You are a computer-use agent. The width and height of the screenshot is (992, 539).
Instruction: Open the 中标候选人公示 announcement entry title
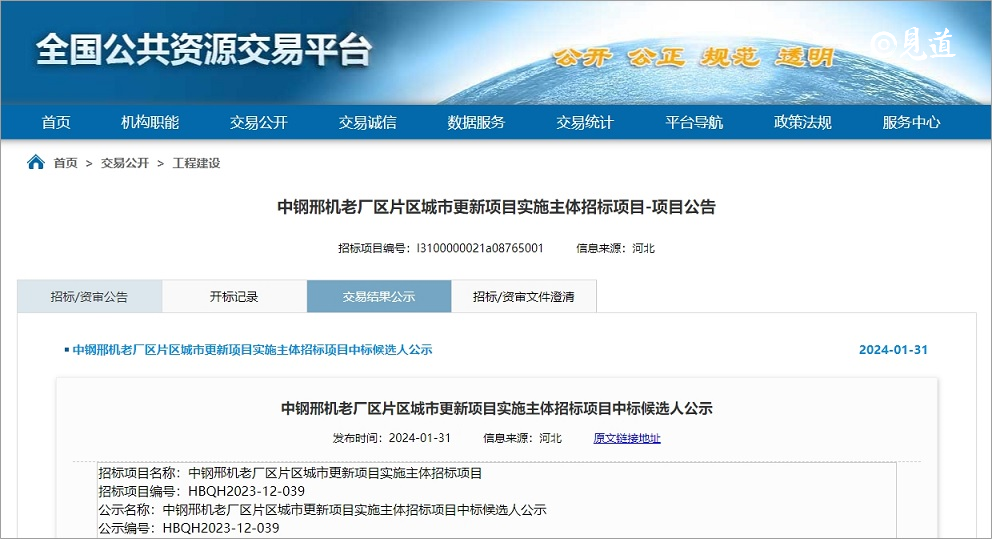pyautogui.click(x=252, y=350)
